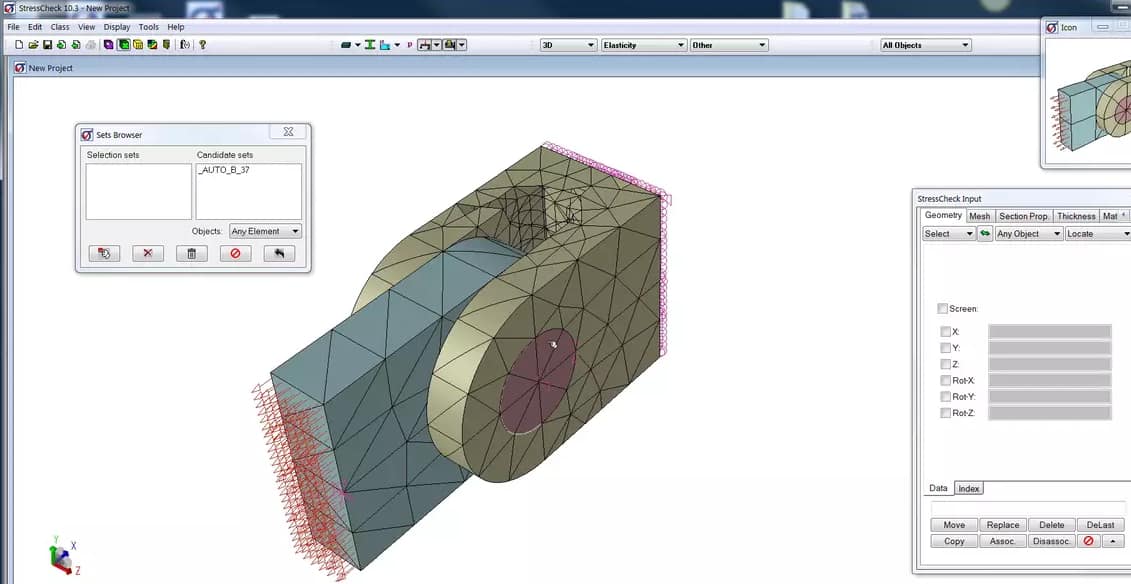This screenshot has height=584, width=1131.
Task: Open the Any Element objects dropdown
Action: coord(265,232)
